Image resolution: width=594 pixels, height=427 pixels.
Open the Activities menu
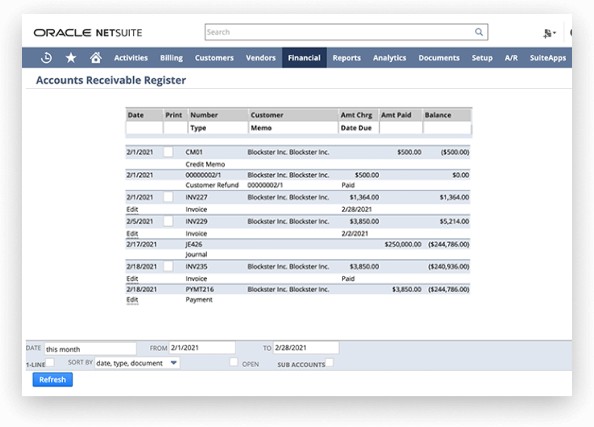pos(131,58)
